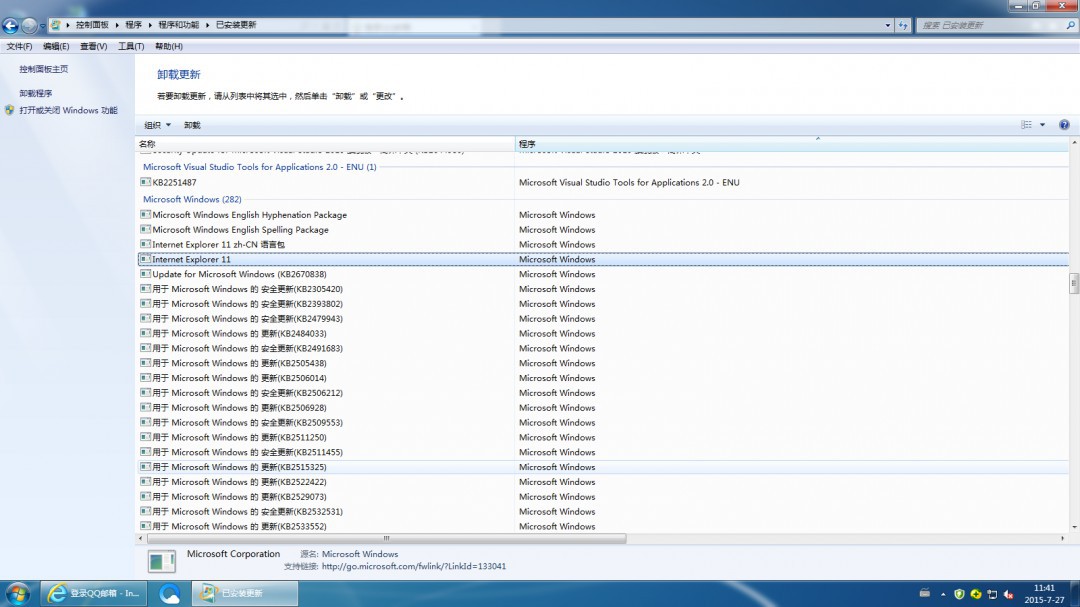The width and height of the screenshot is (1080, 607).
Task: Select the KB2515325 update row
Action: click(603, 467)
